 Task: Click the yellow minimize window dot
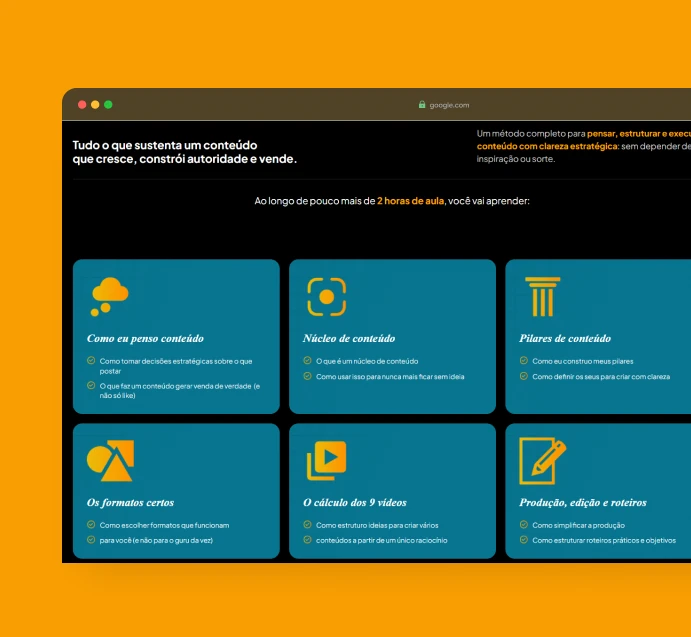(95, 104)
